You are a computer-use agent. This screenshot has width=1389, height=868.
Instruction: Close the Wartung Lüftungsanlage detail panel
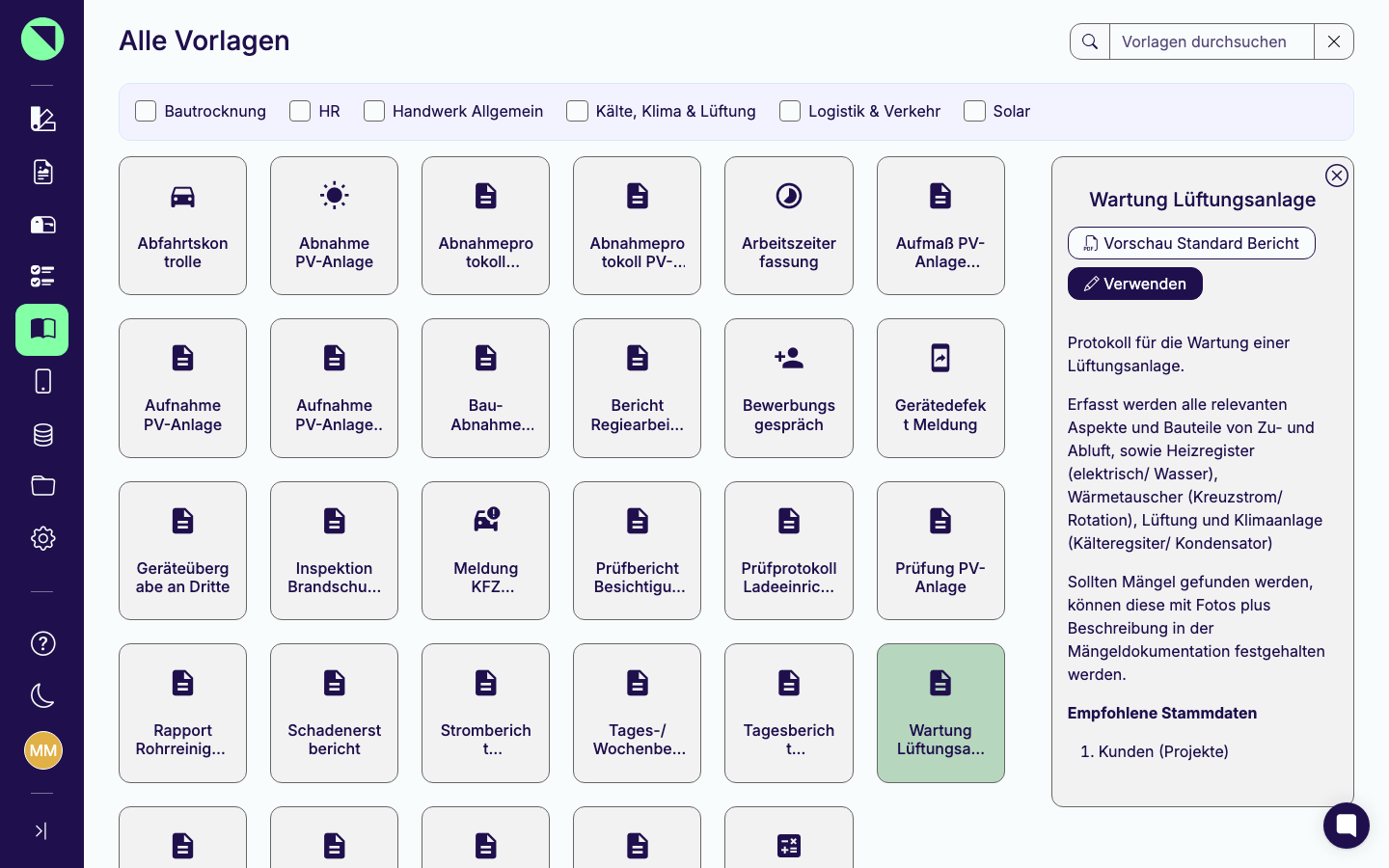click(x=1336, y=176)
